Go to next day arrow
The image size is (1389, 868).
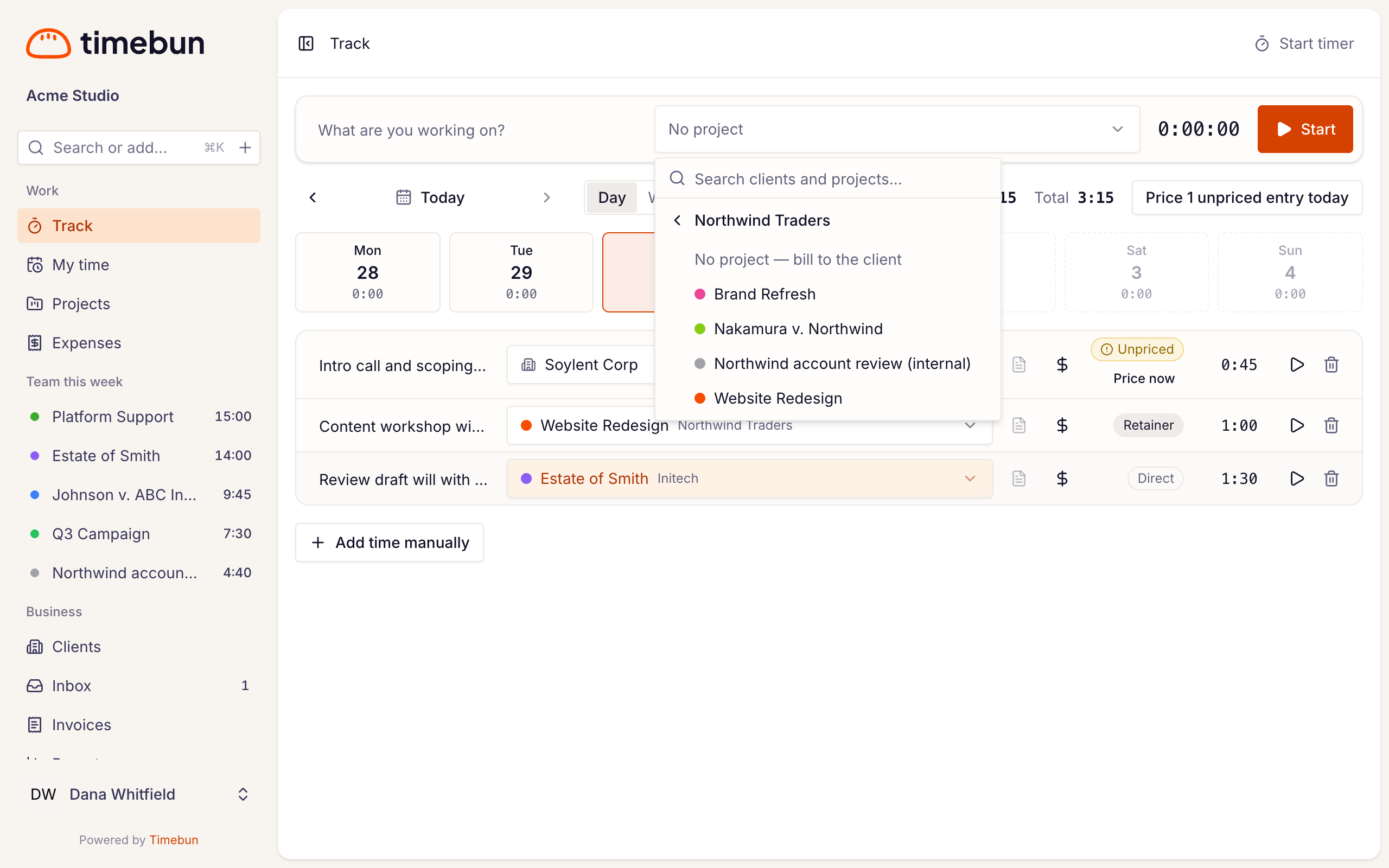pyautogui.click(x=546, y=197)
